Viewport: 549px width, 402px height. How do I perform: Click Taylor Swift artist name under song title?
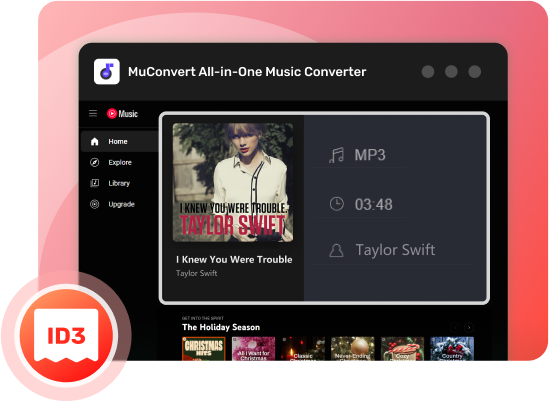(196, 273)
